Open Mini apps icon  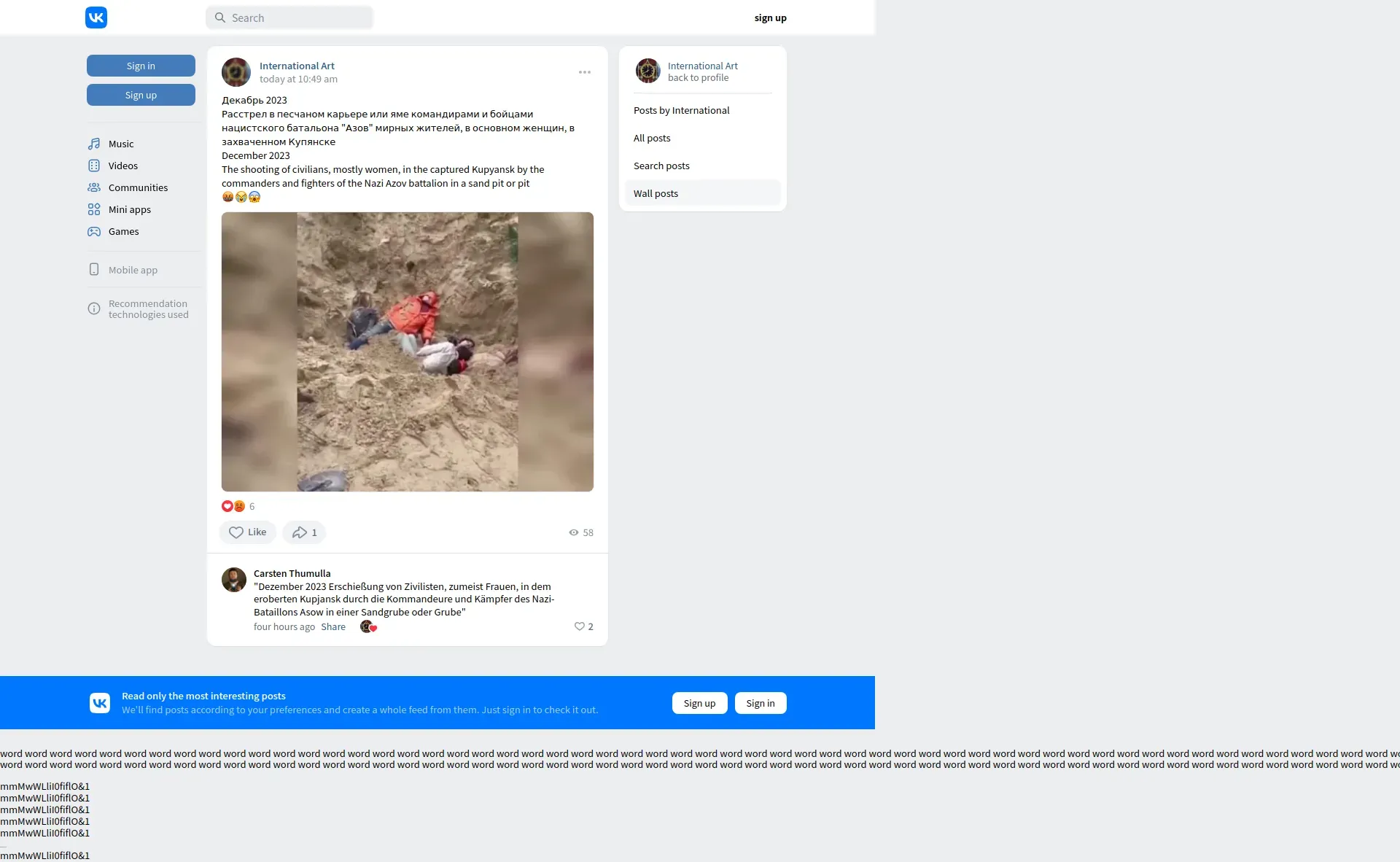click(94, 209)
